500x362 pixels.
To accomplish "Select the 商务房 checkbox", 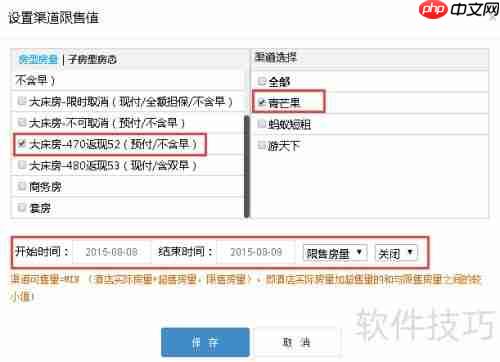I will [22, 186].
